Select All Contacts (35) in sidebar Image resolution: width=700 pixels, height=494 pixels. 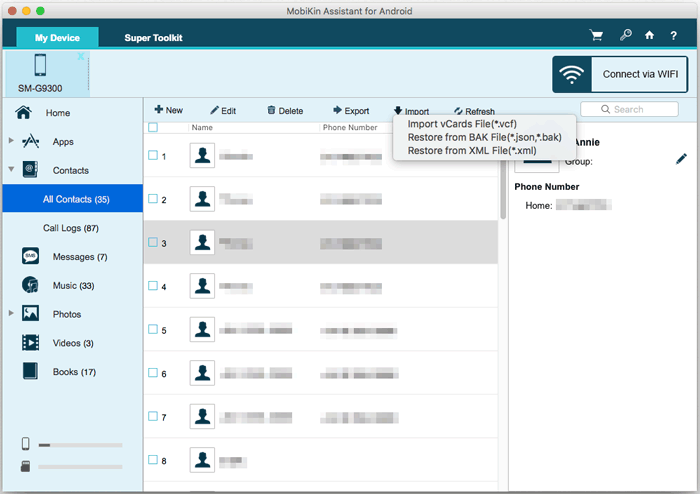[73, 199]
